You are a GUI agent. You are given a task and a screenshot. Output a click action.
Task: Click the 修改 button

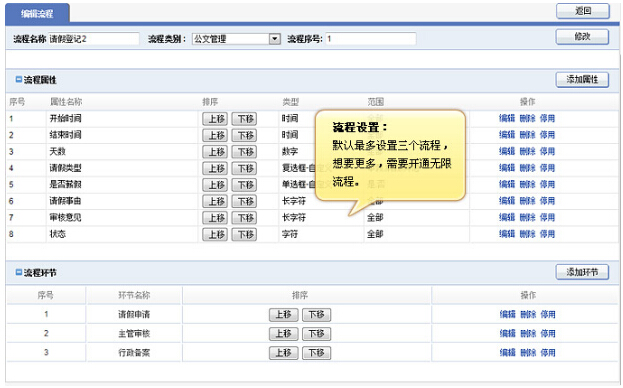pos(582,37)
